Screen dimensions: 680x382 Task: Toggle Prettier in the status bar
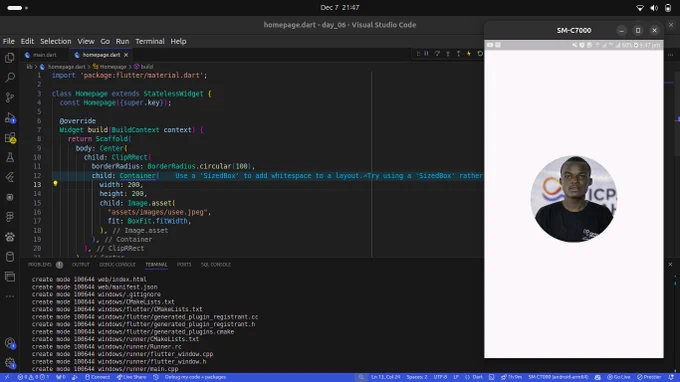649,377
